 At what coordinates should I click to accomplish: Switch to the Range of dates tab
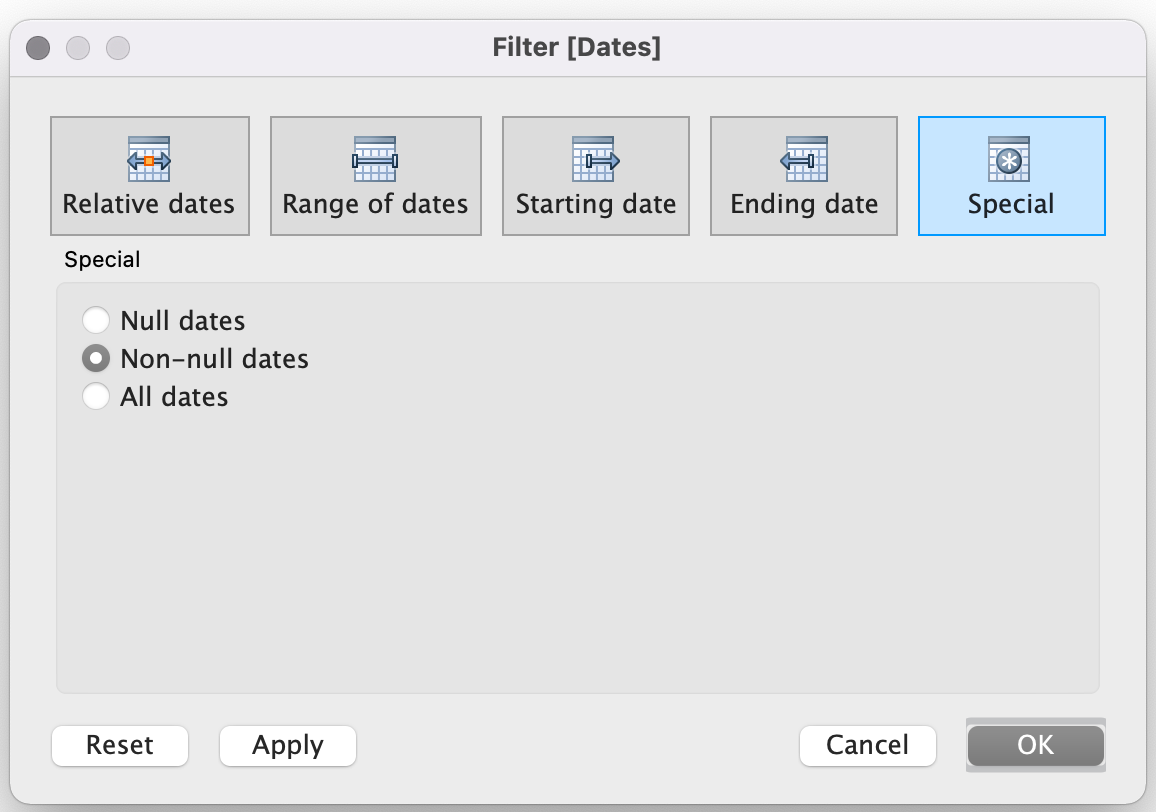(x=375, y=176)
